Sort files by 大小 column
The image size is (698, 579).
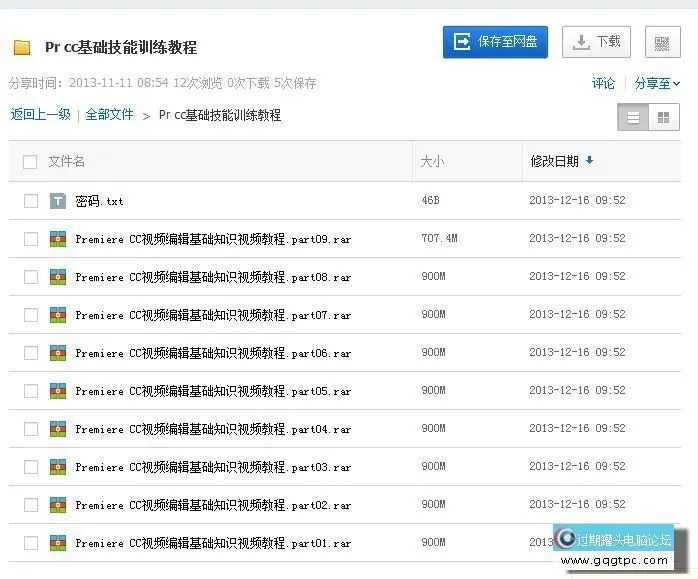432,161
